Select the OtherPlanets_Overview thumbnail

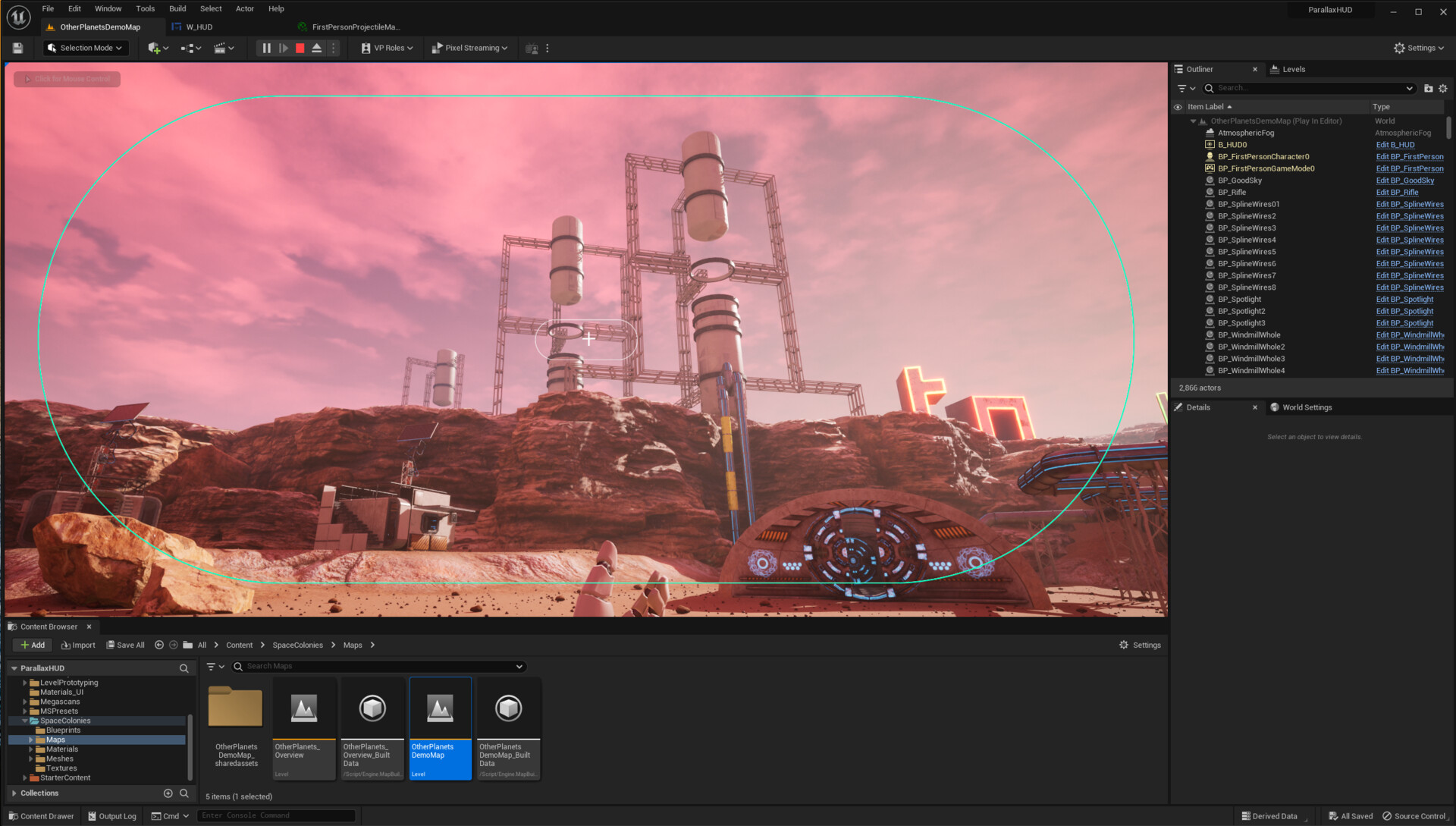click(303, 709)
